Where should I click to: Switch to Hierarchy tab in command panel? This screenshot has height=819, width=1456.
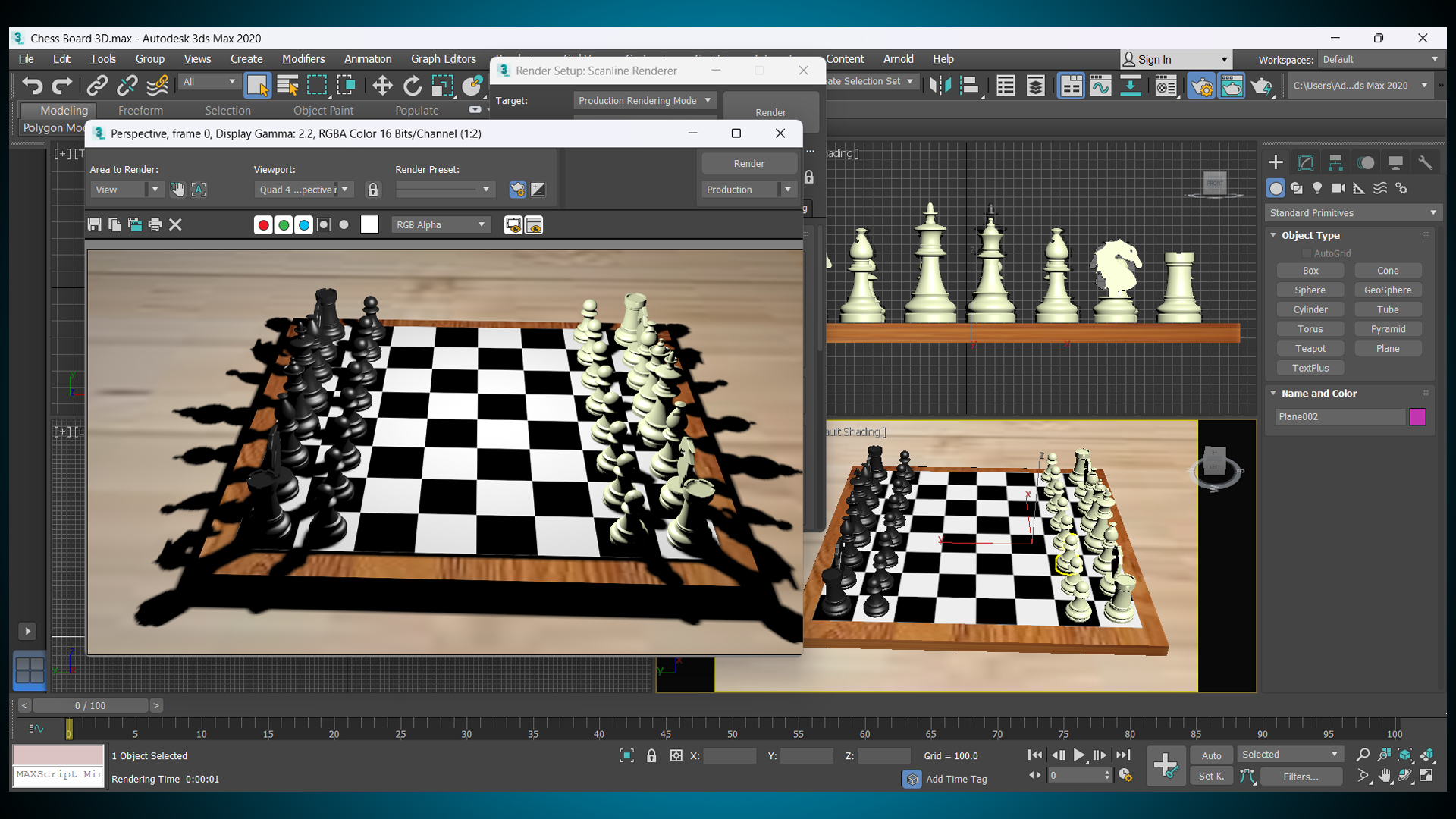click(x=1335, y=162)
